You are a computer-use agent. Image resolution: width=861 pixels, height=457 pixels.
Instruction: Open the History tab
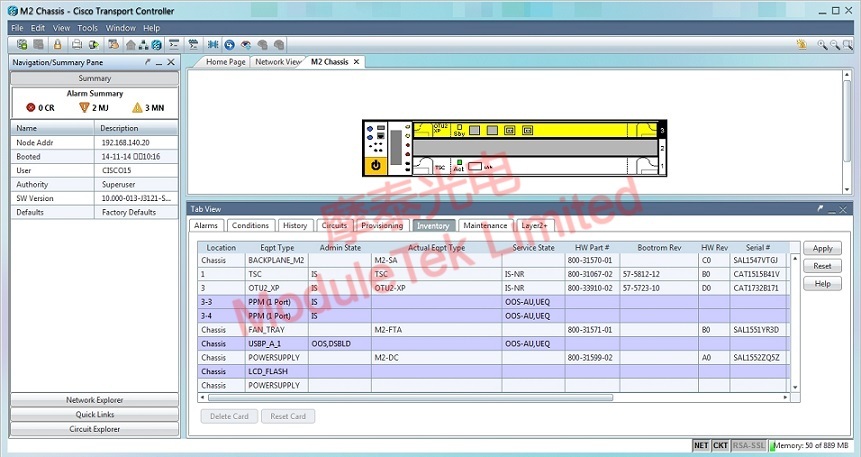click(x=295, y=226)
